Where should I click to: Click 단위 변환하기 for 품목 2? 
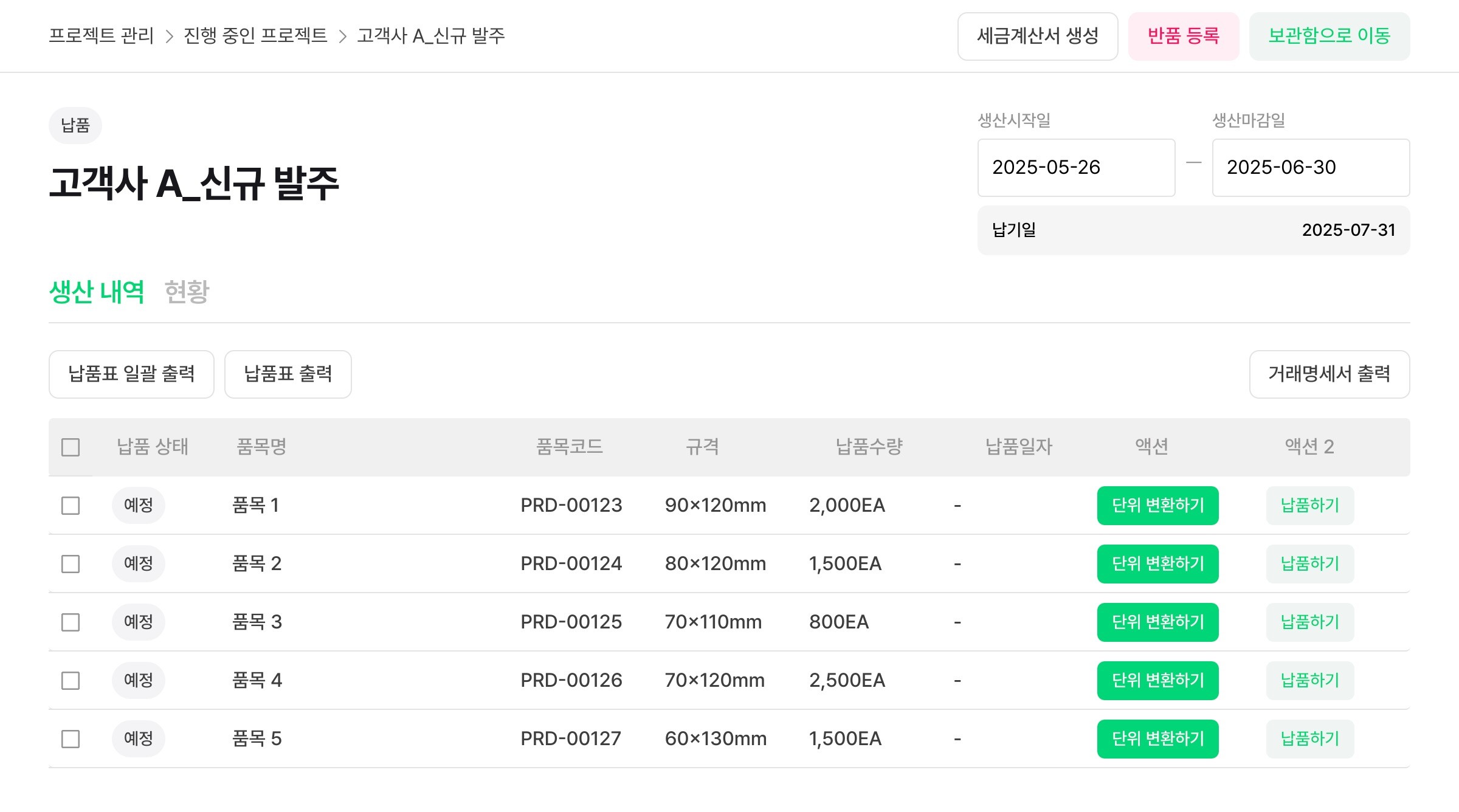pos(1157,564)
